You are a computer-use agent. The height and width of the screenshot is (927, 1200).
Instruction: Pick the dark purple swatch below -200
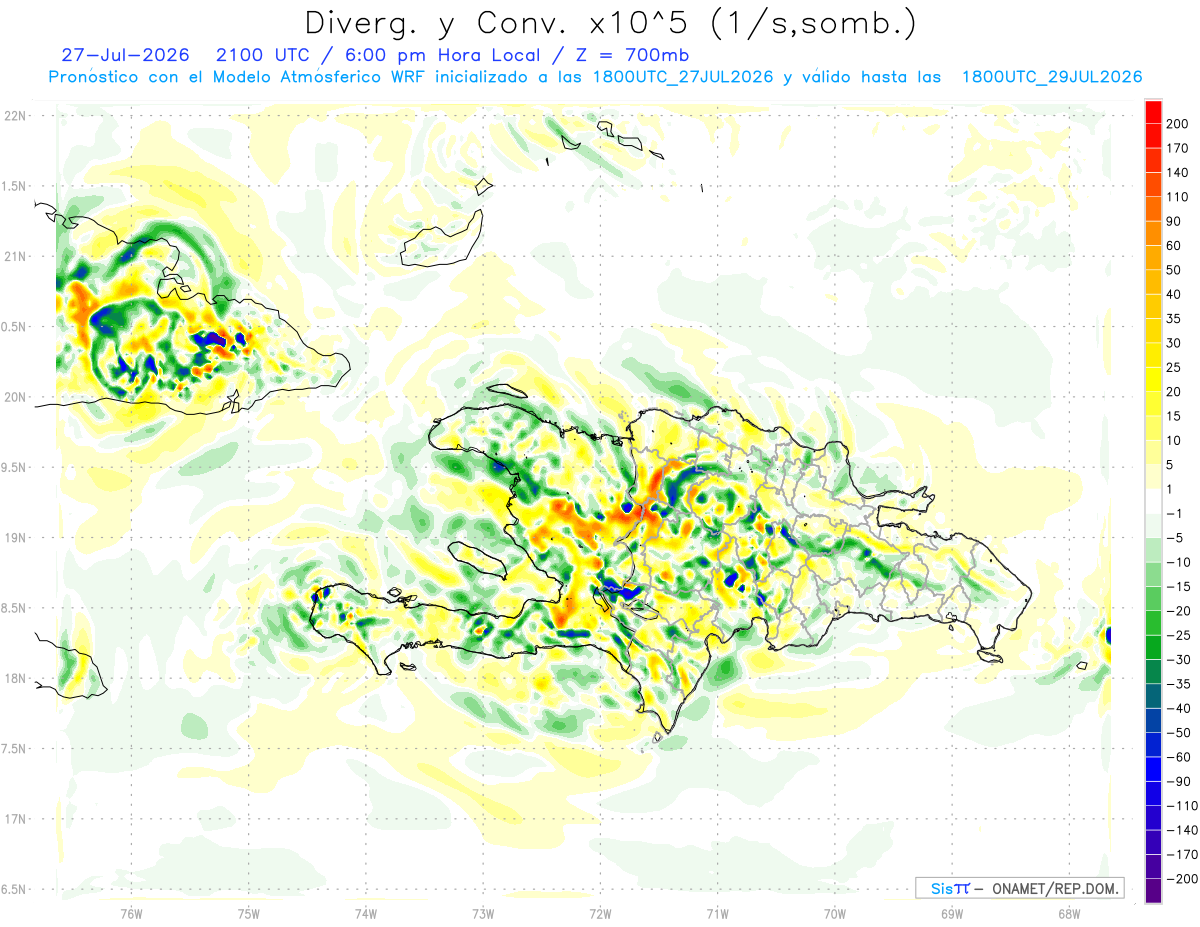pos(1153,890)
